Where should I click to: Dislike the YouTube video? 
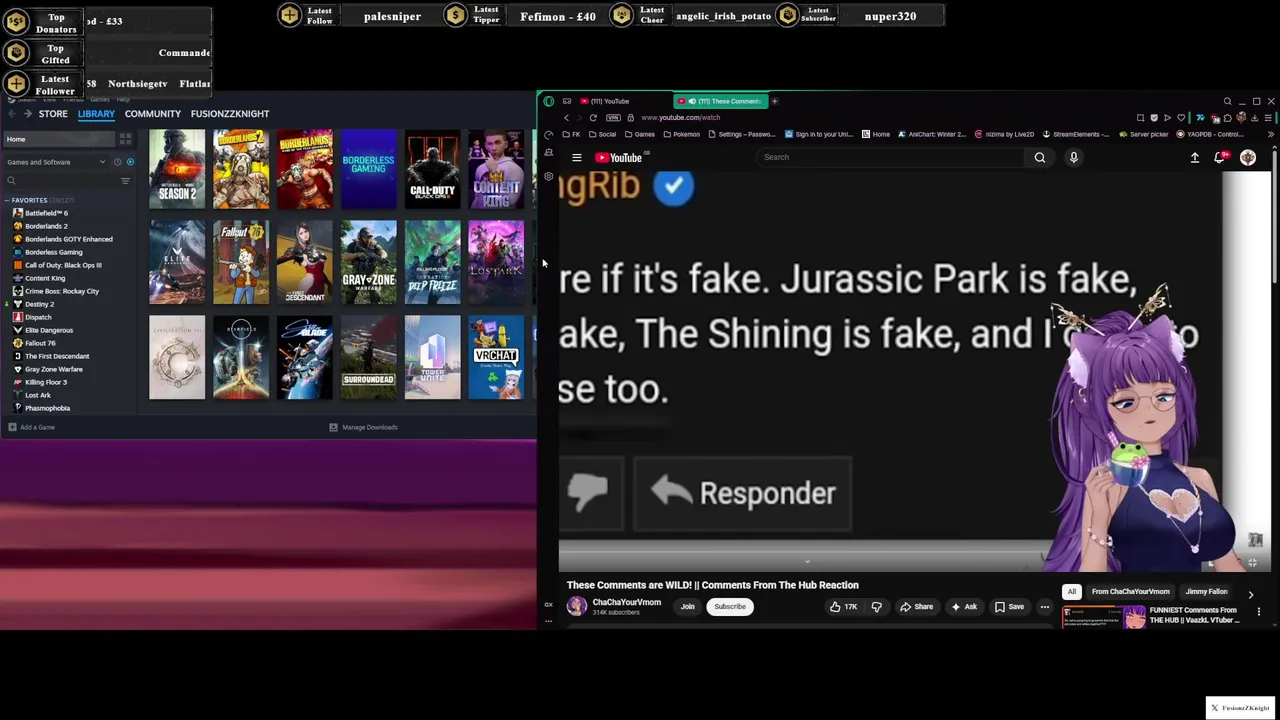tap(877, 606)
